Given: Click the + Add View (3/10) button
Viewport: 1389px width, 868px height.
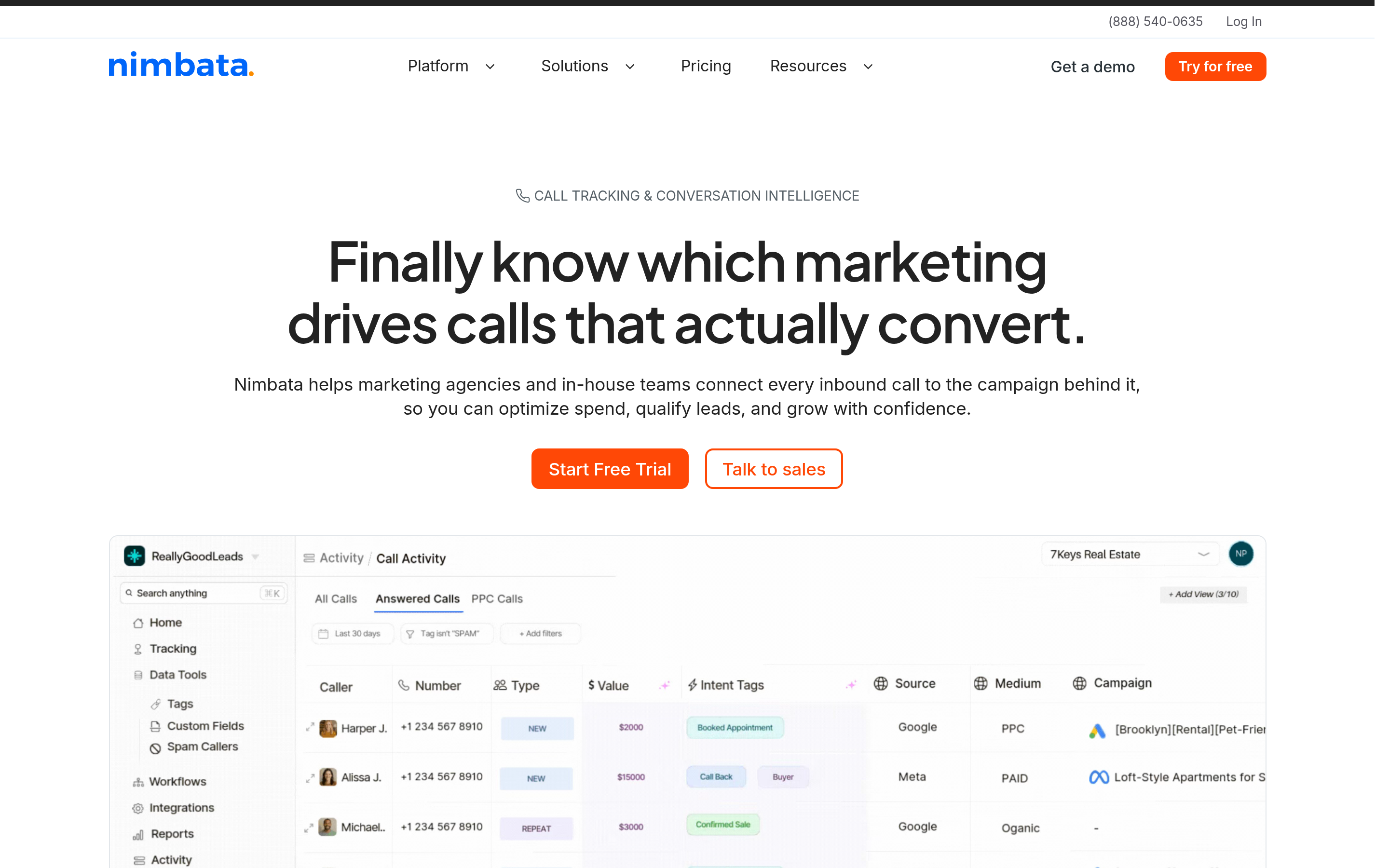Looking at the screenshot, I should [x=1203, y=594].
